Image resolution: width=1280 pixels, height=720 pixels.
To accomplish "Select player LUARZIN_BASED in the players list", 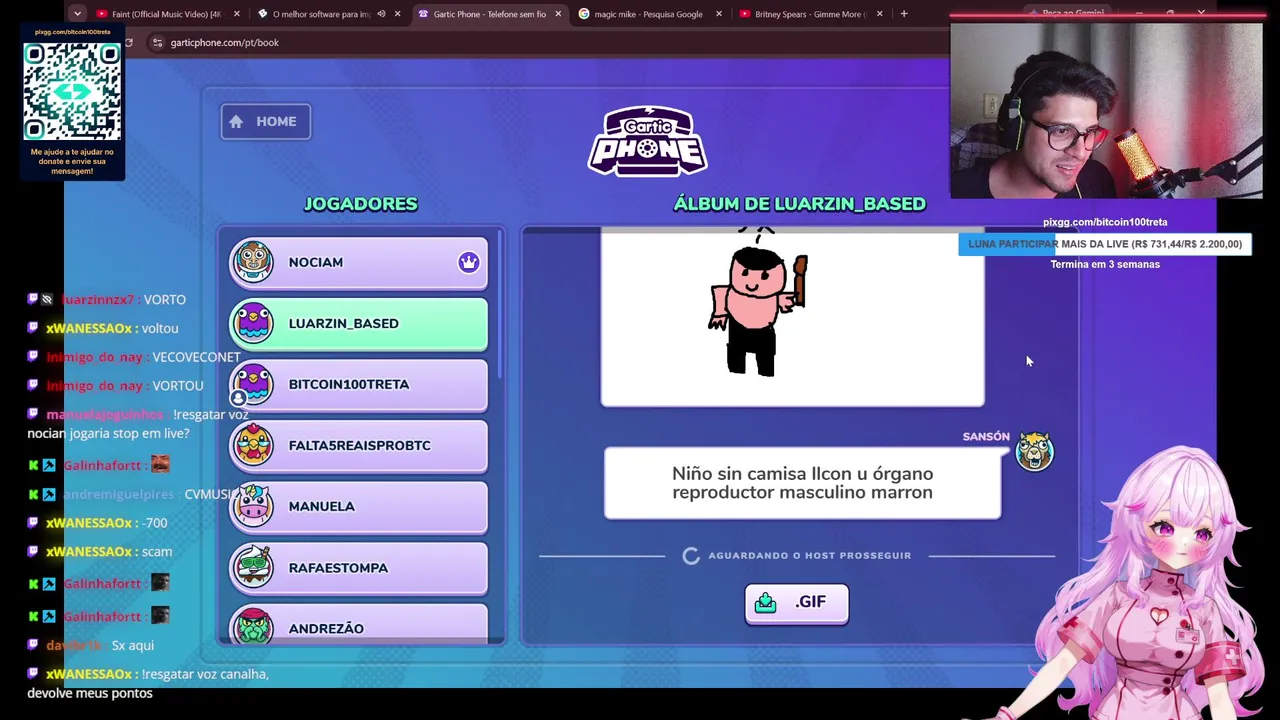I will pyautogui.click(x=358, y=323).
